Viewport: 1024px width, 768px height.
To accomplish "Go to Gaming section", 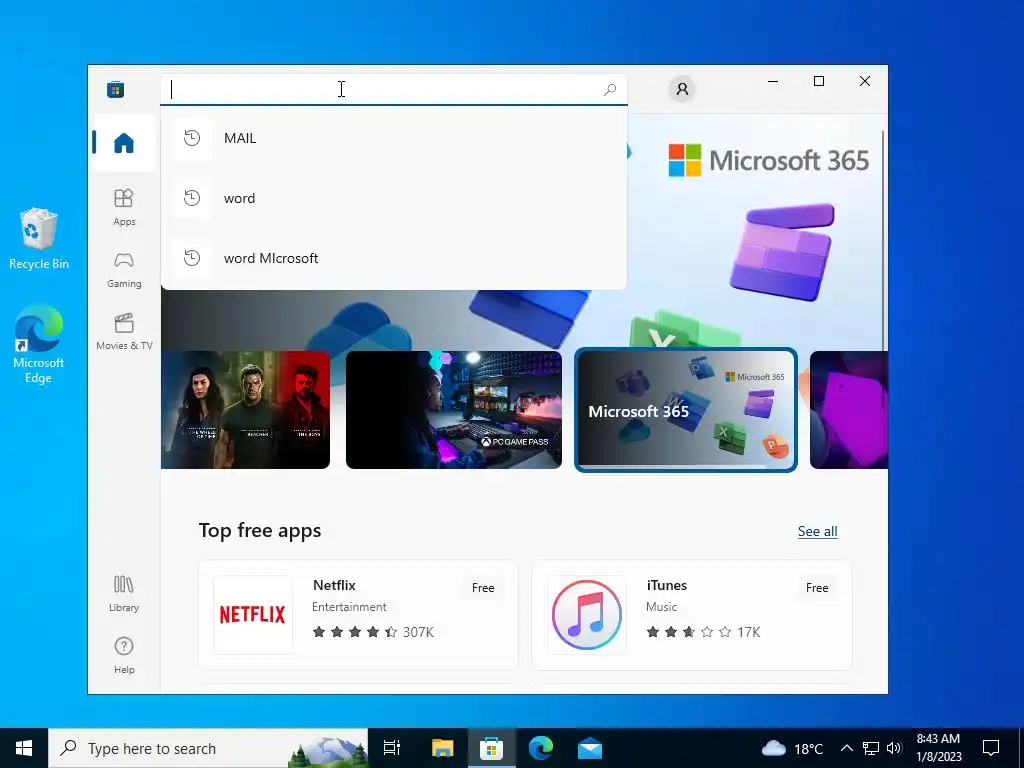I will pyautogui.click(x=124, y=270).
